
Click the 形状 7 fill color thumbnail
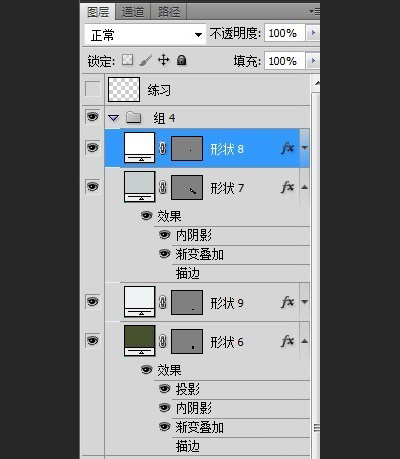pos(139,187)
